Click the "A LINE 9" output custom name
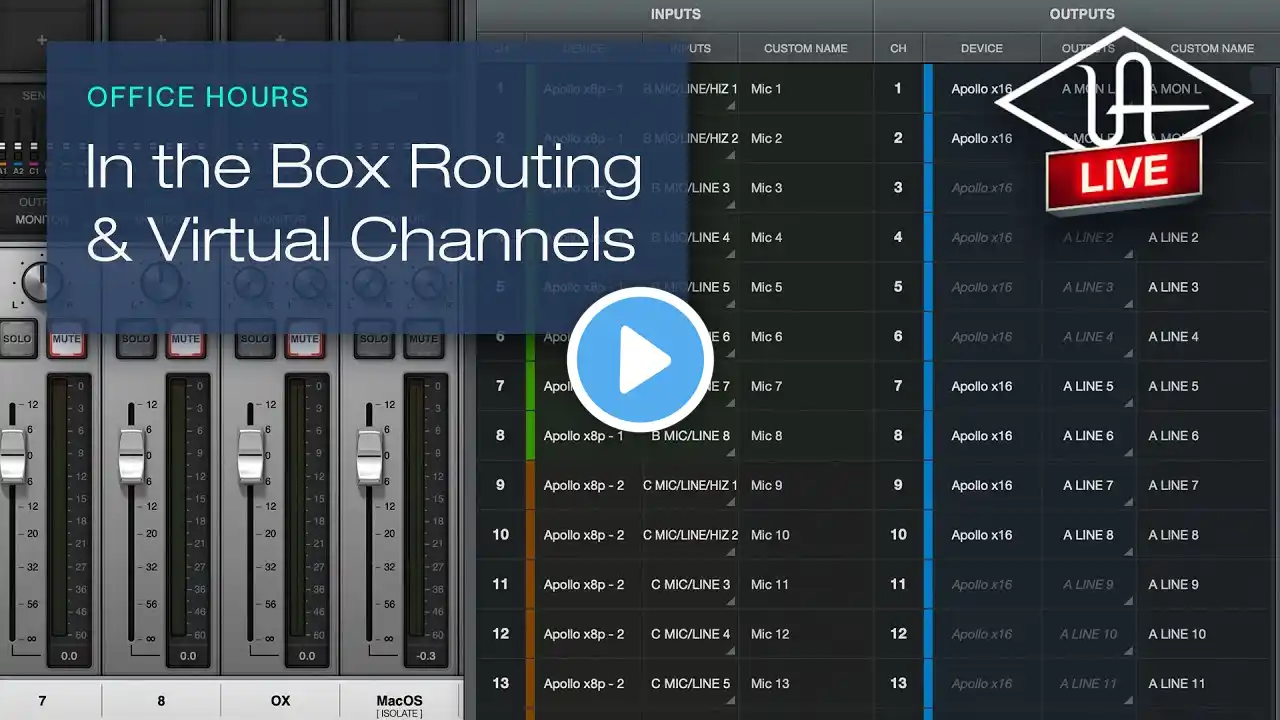This screenshot has height=720, width=1280. [x=1174, y=584]
